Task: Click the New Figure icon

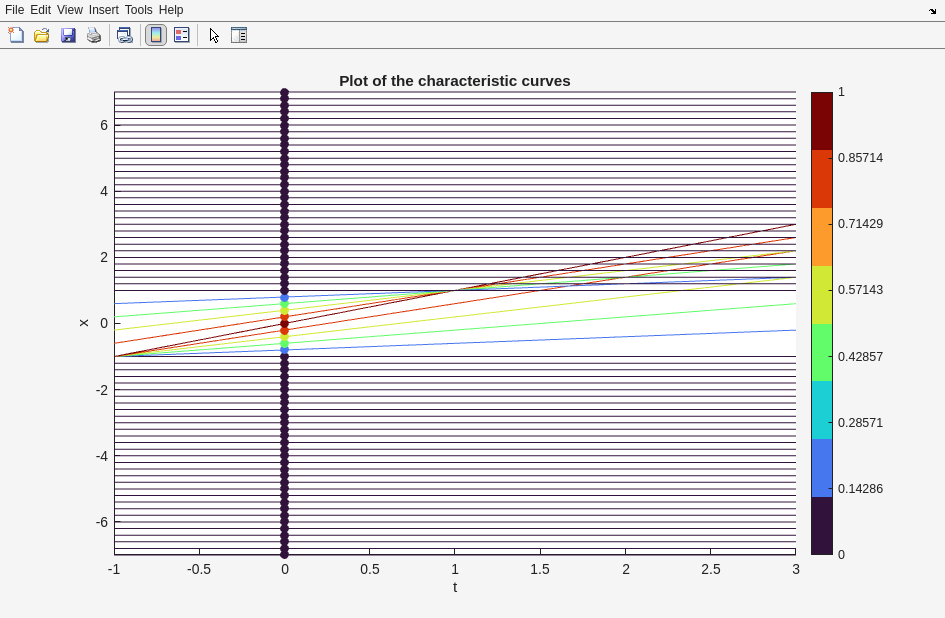Action: (x=16, y=35)
